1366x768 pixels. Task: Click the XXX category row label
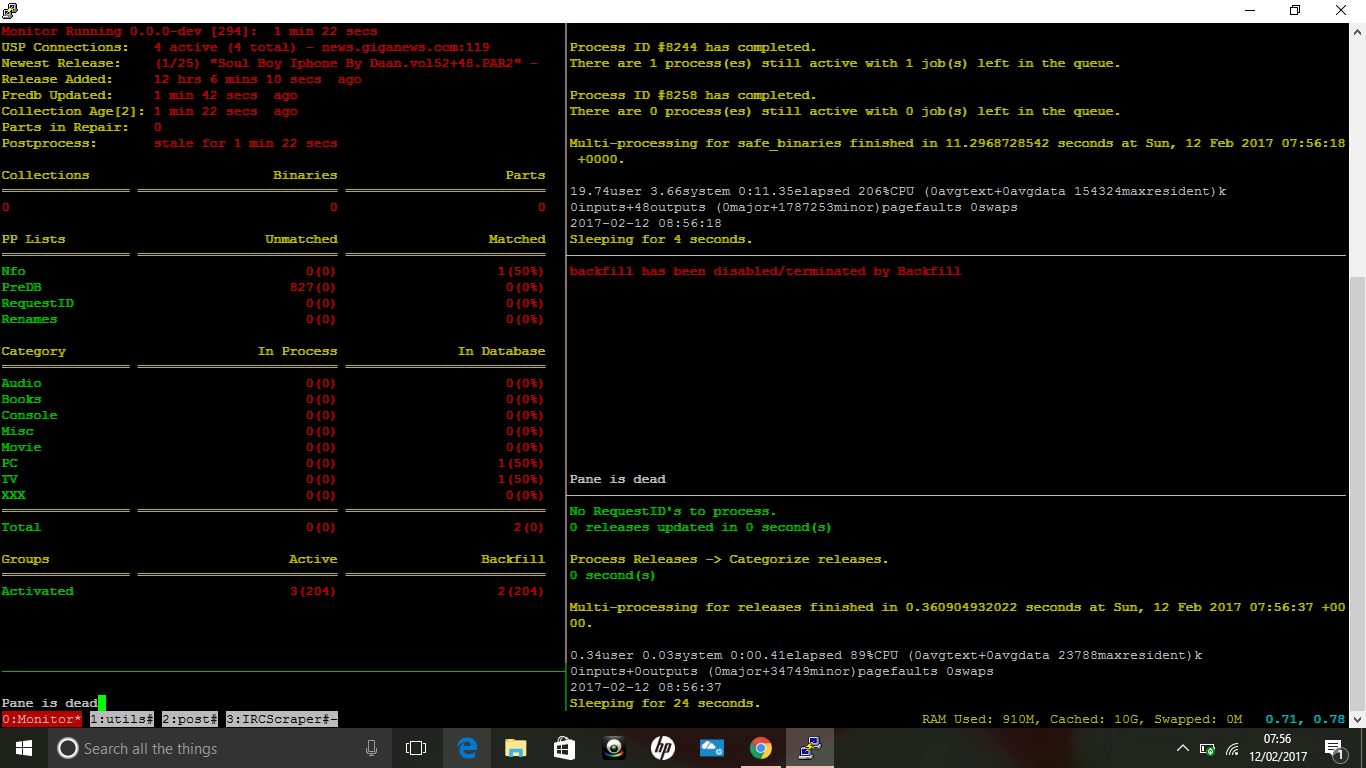point(13,495)
